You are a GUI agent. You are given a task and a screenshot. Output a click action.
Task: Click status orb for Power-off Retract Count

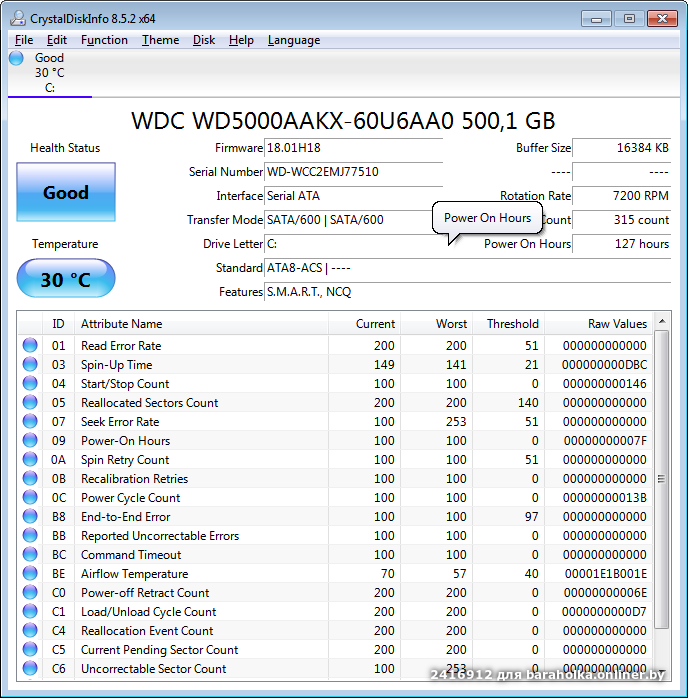click(30, 592)
